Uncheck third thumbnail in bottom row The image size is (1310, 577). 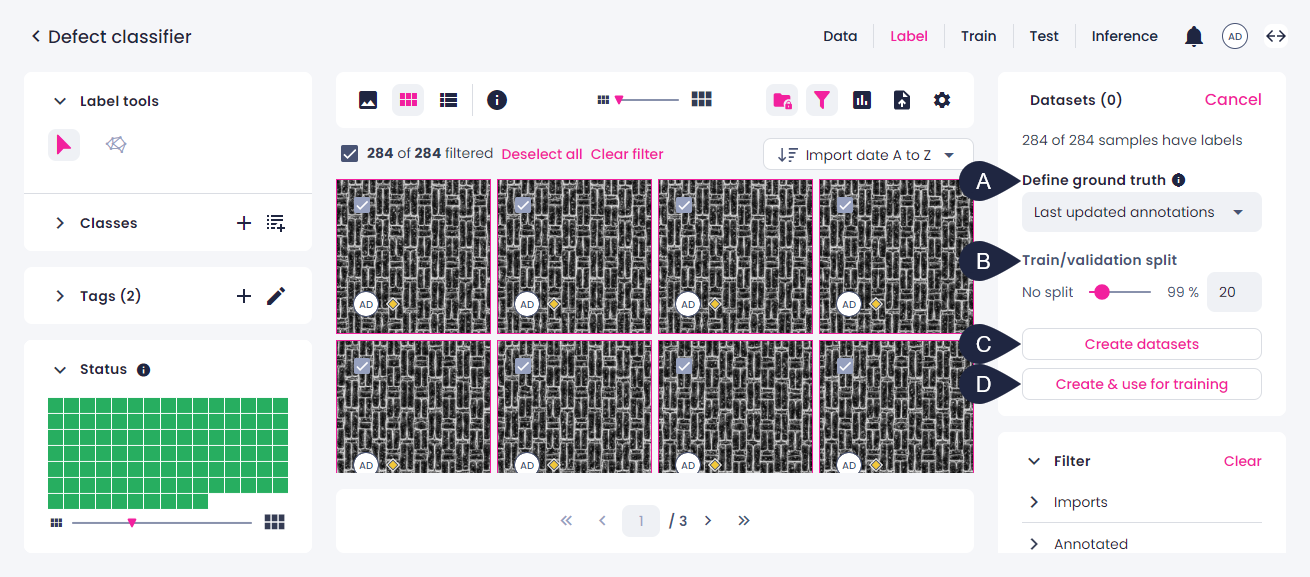(684, 367)
